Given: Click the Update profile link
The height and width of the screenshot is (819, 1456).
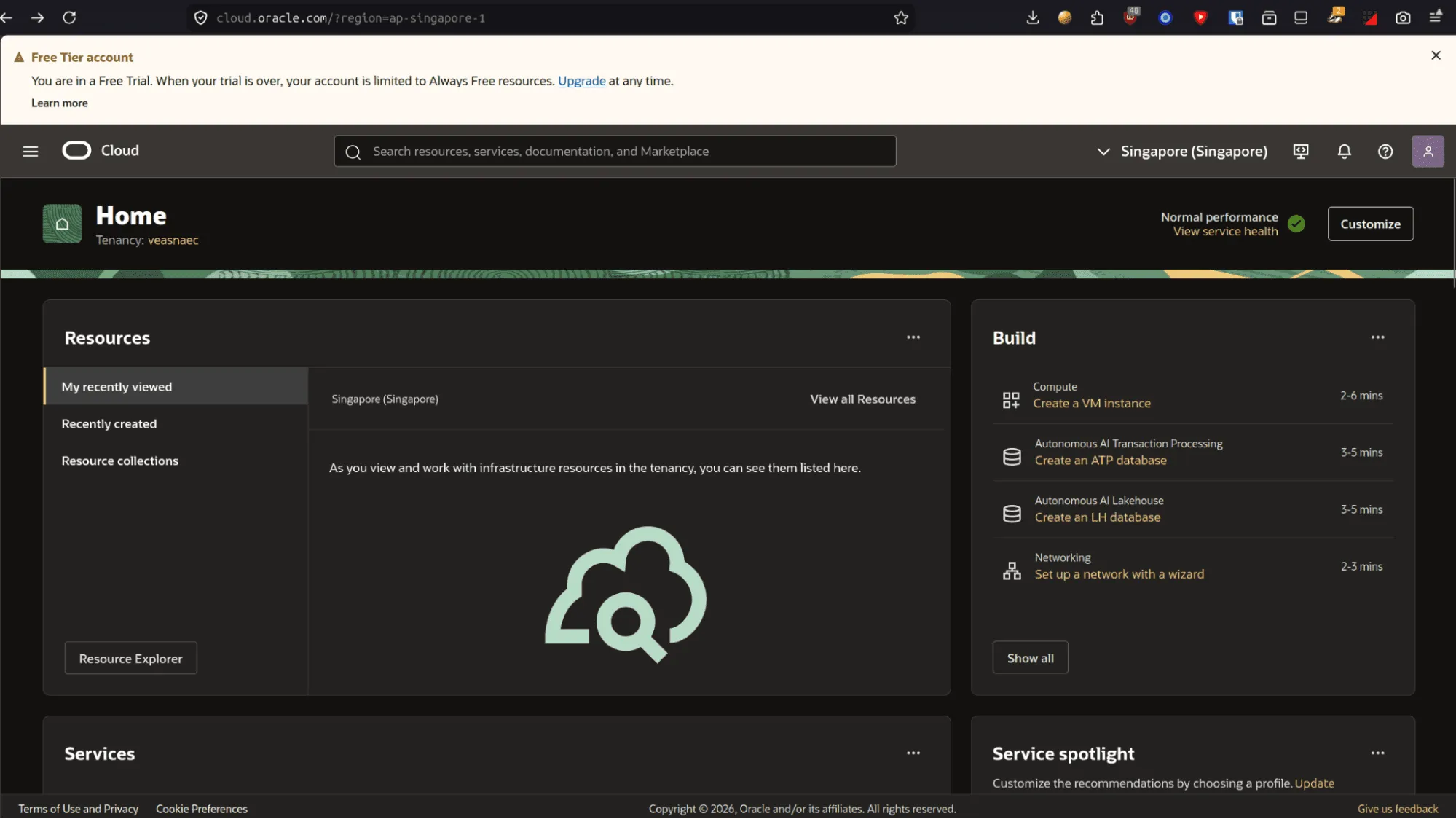Looking at the screenshot, I should click(x=1315, y=783).
